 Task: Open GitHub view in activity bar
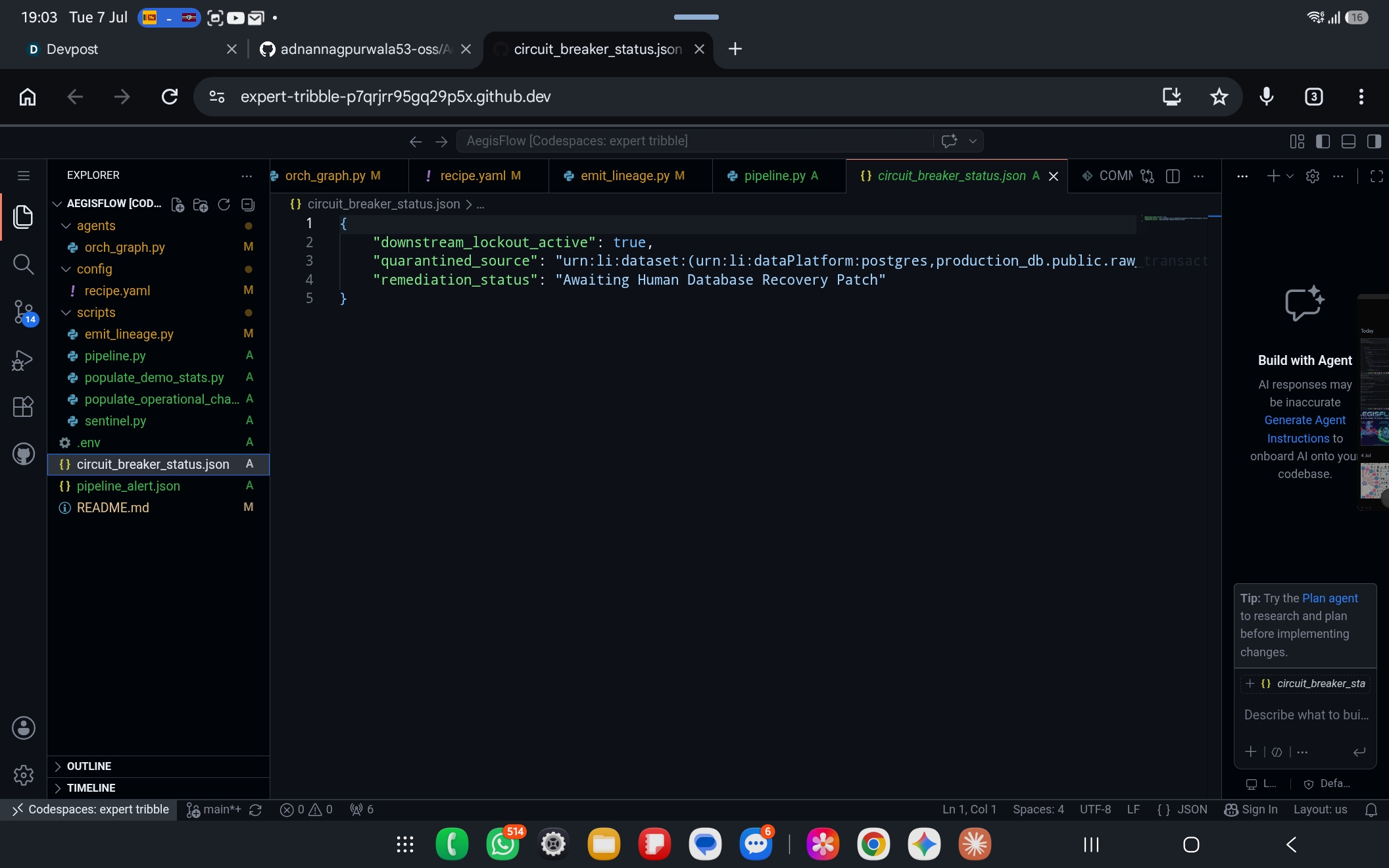coord(24,454)
